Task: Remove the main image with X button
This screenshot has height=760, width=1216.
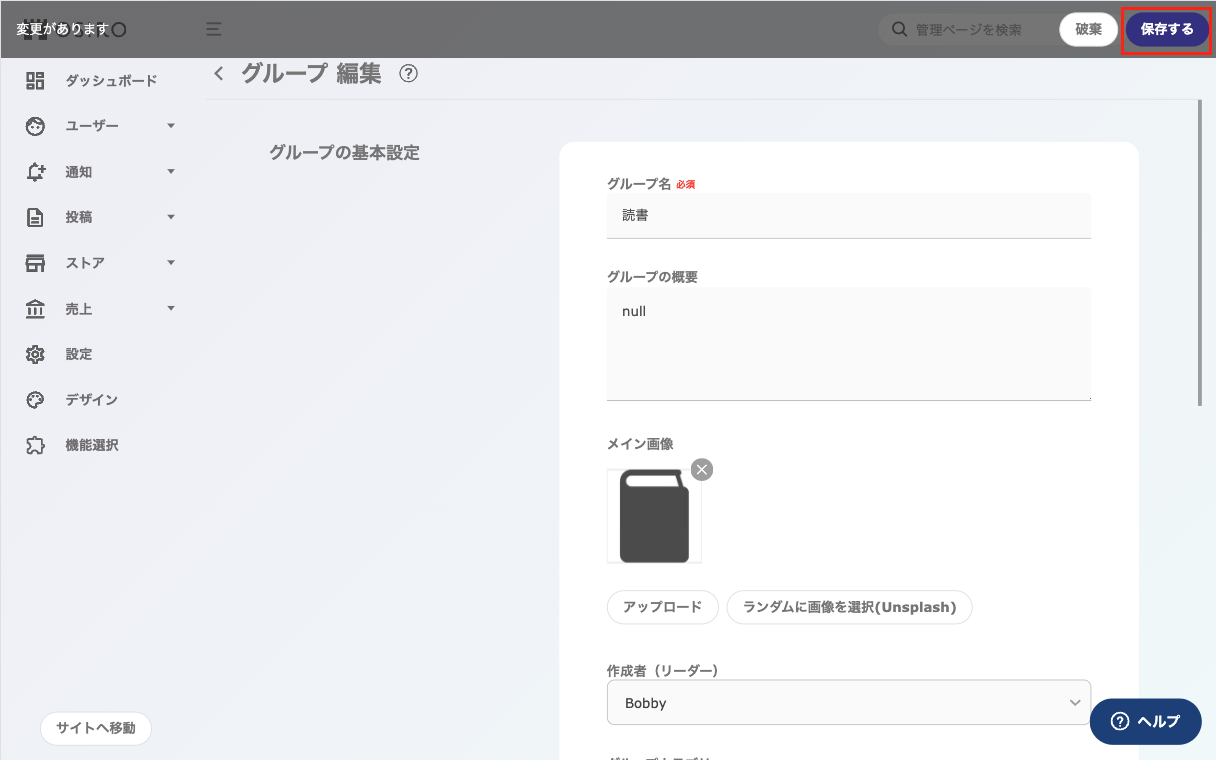Action: 702,470
